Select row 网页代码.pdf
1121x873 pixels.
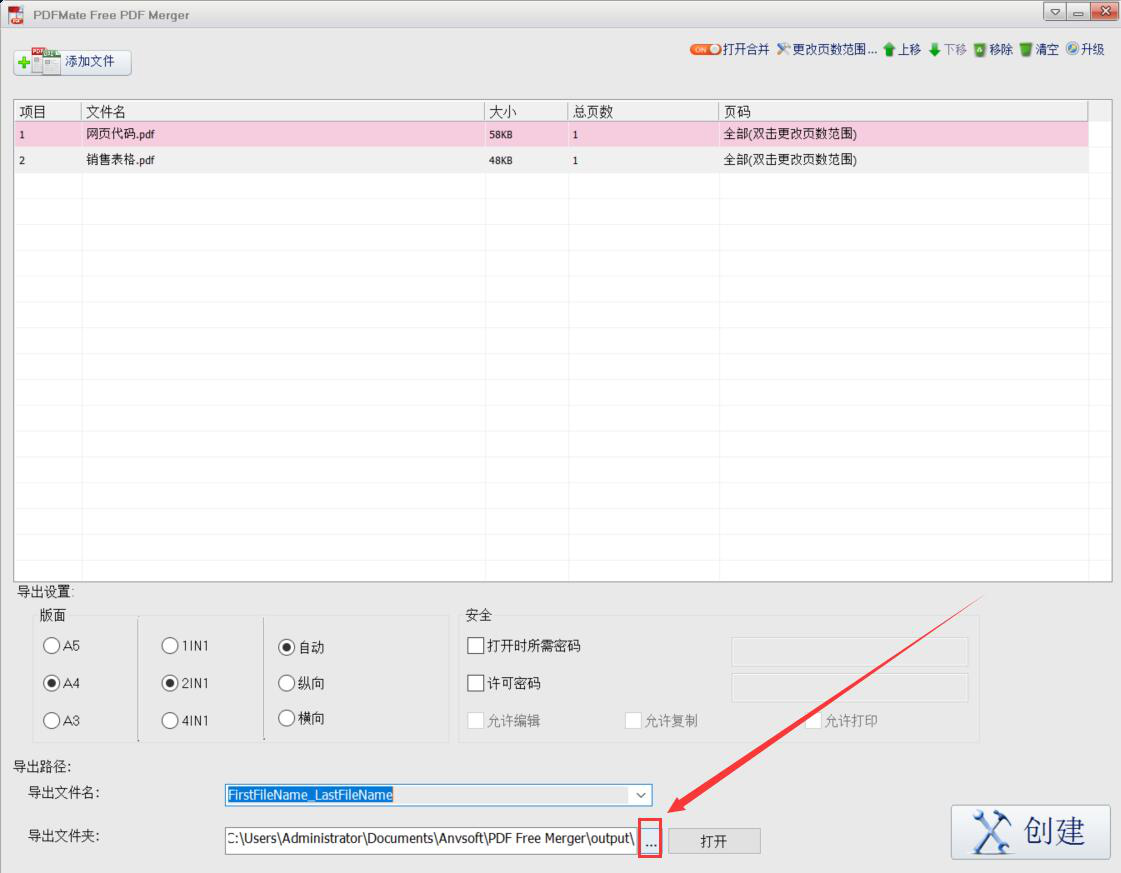[x=551, y=134]
